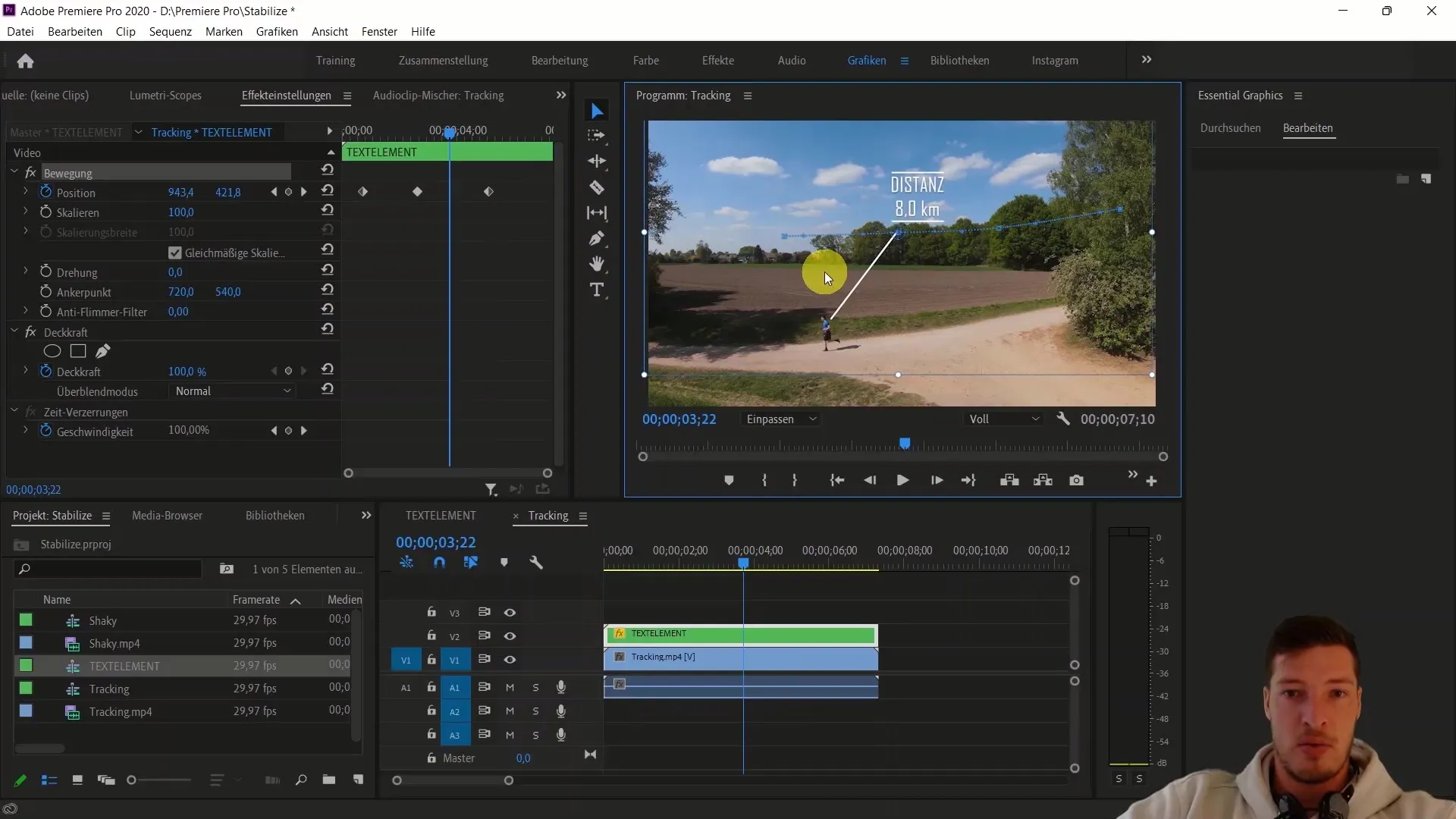Click the Bearbeiten button in Essential Graphics
Screen dimensions: 1456x819
[x=1309, y=128]
